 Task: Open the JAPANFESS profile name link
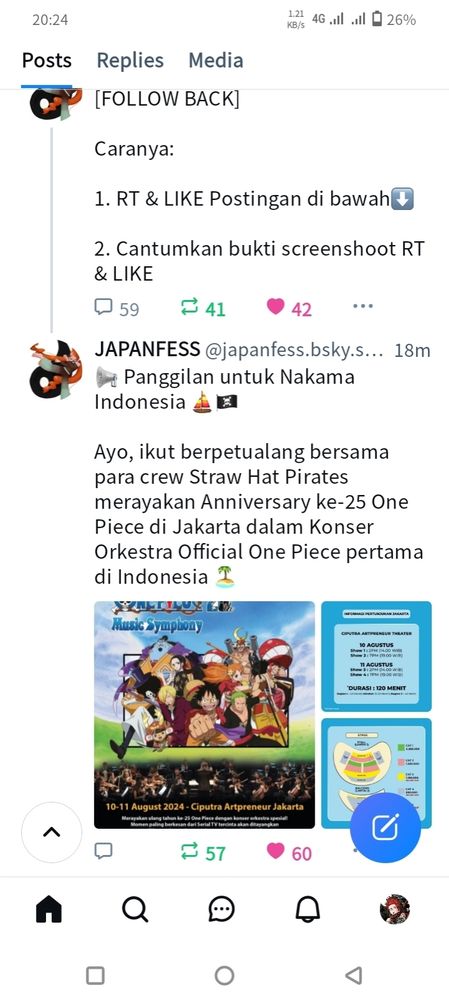tap(146, 350)
